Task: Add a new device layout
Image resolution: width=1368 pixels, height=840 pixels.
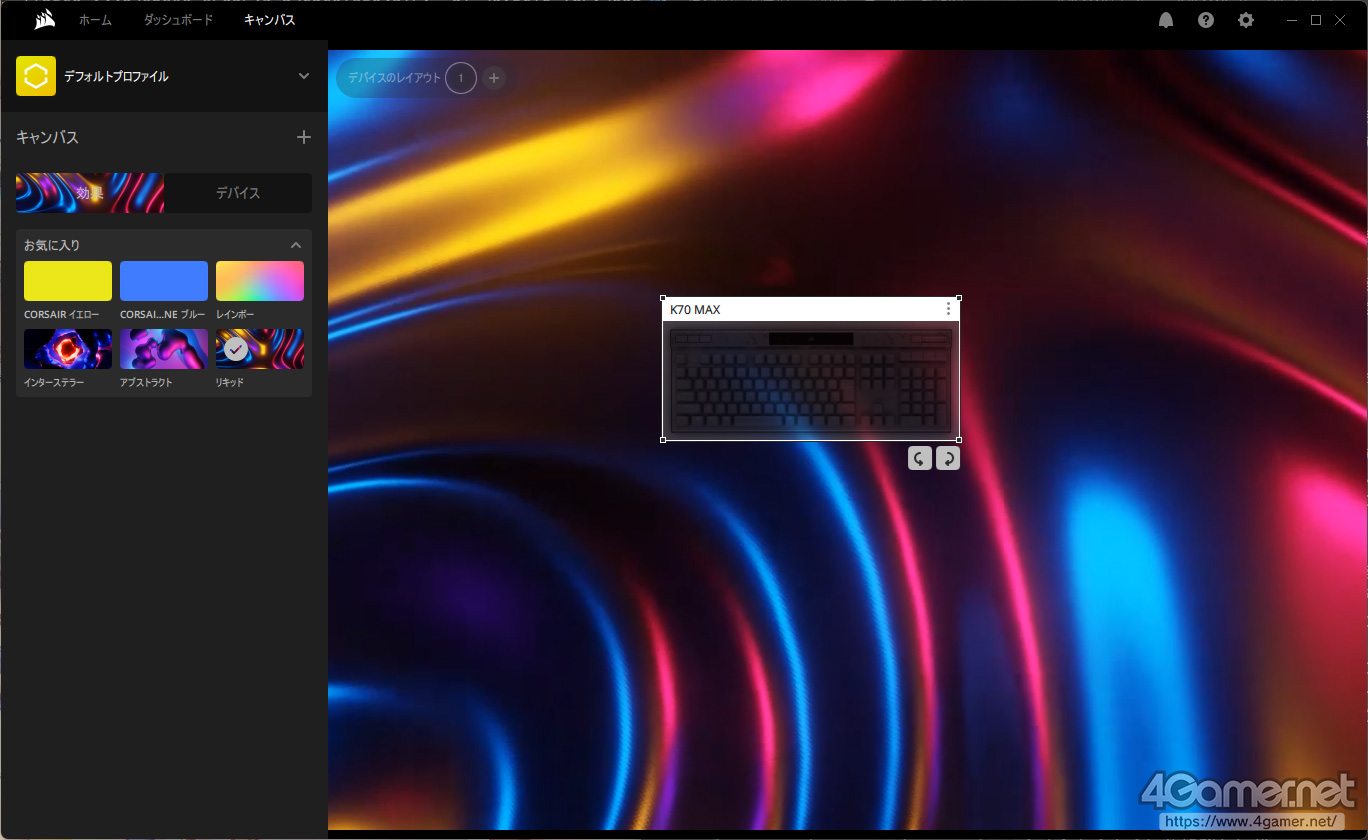Action: point(494,78)
